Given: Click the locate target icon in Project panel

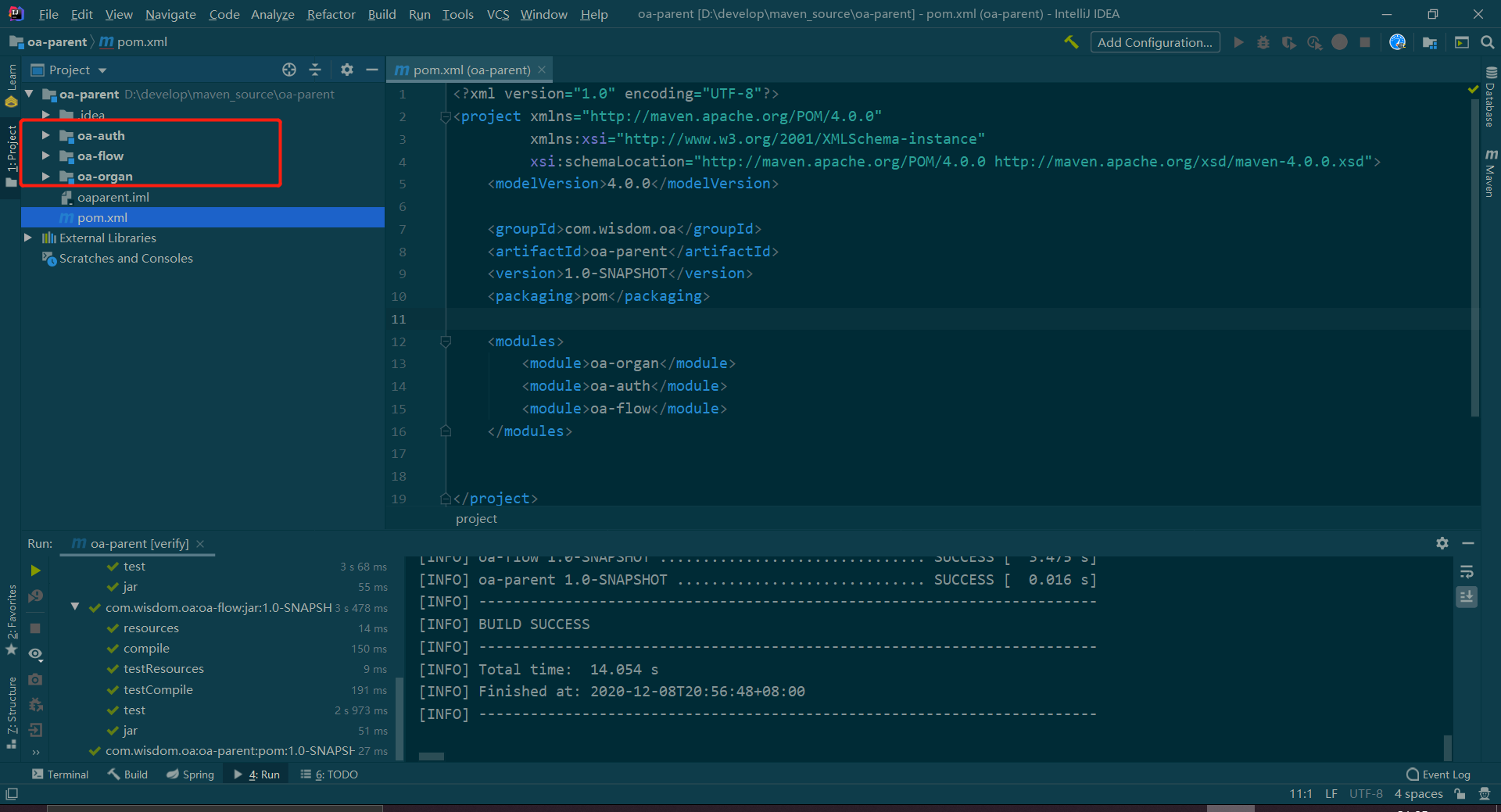Looking at the screenshot, I should pyautogui.click(x=289, y=70).
